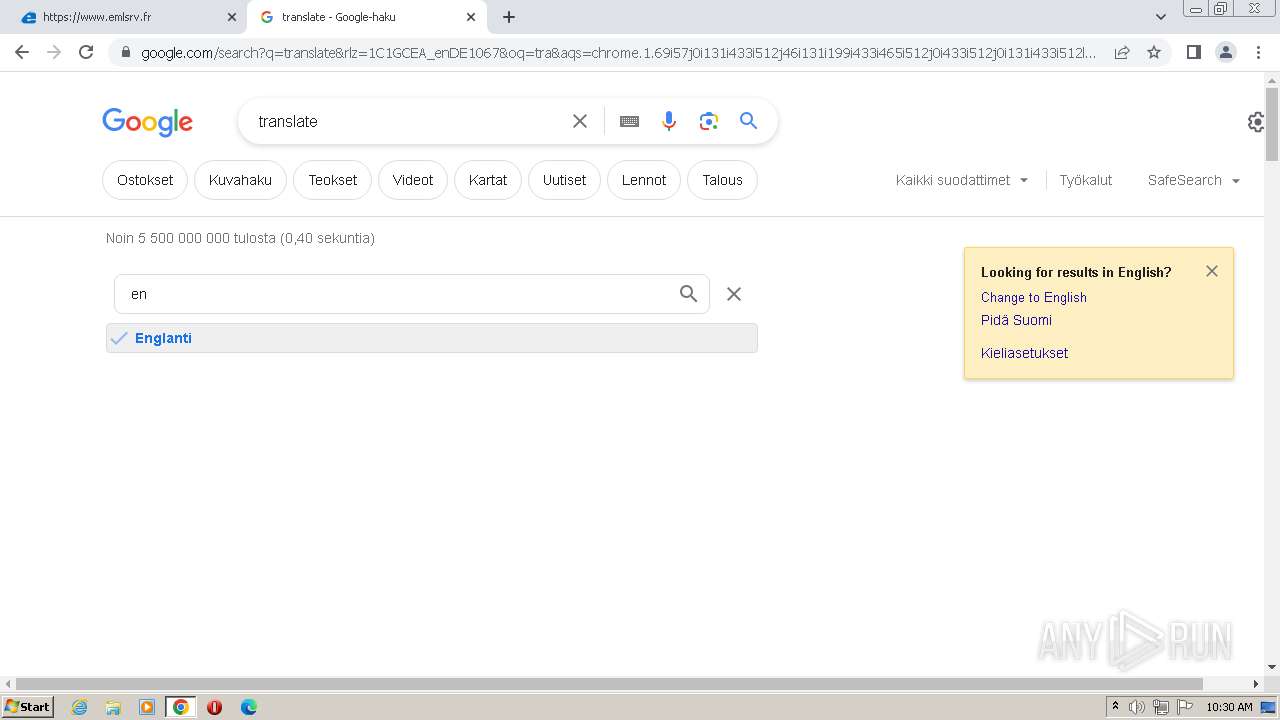1280x720 pixels.
Task: Show hidden system tray icons
Action: point(1115,707)
